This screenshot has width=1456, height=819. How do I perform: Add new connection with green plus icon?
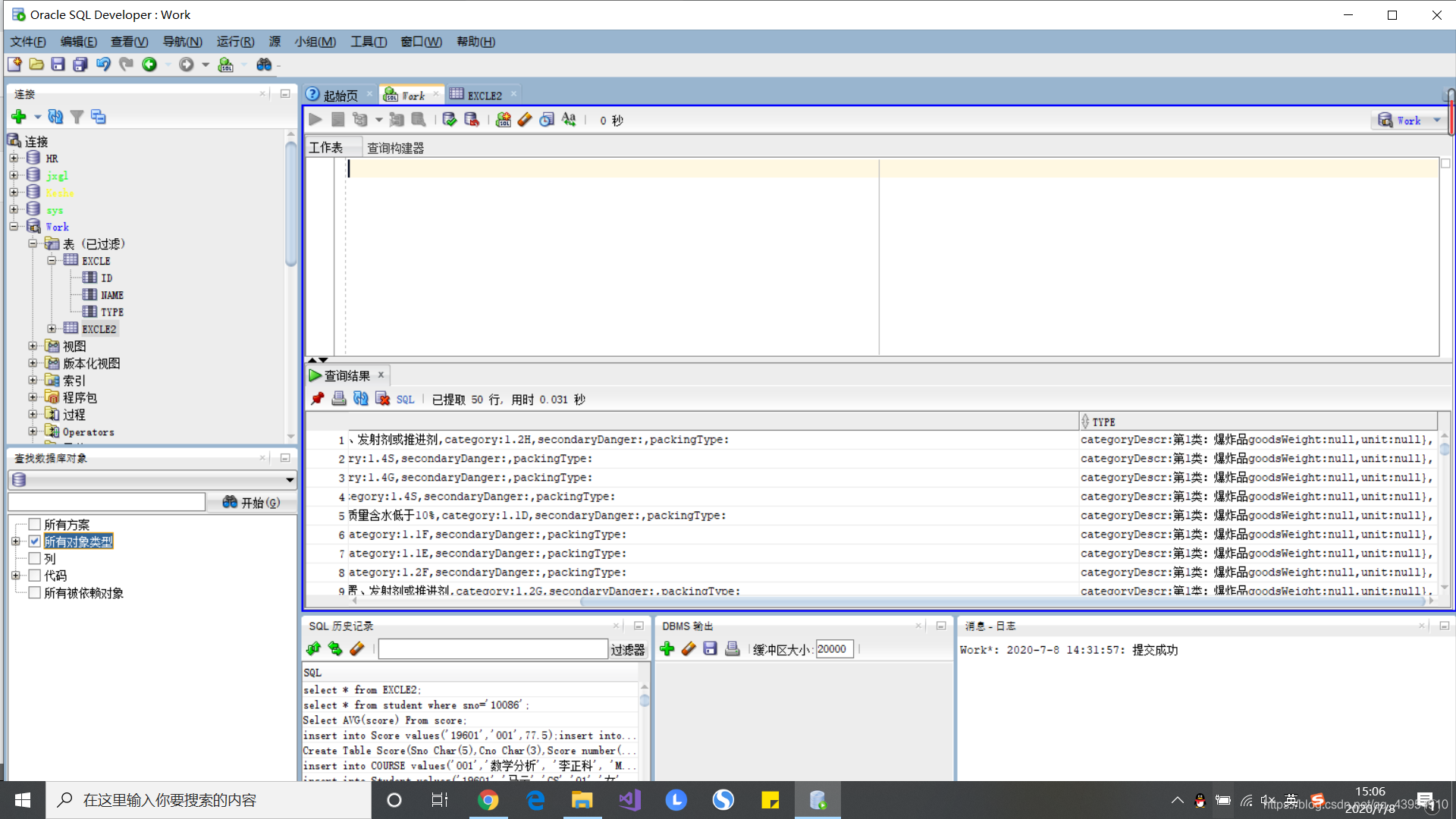(x=19, y=117)
